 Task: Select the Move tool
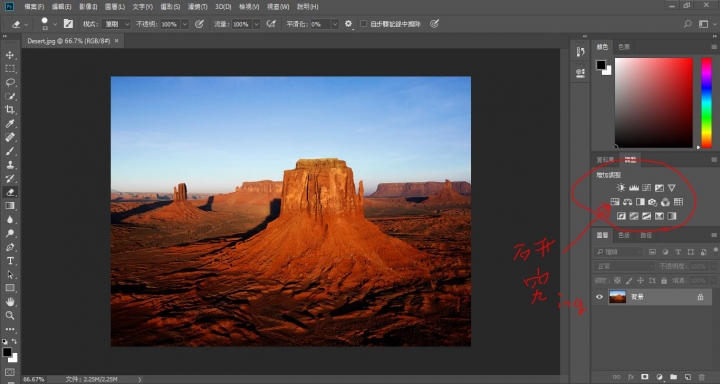[x=10, y=55]
